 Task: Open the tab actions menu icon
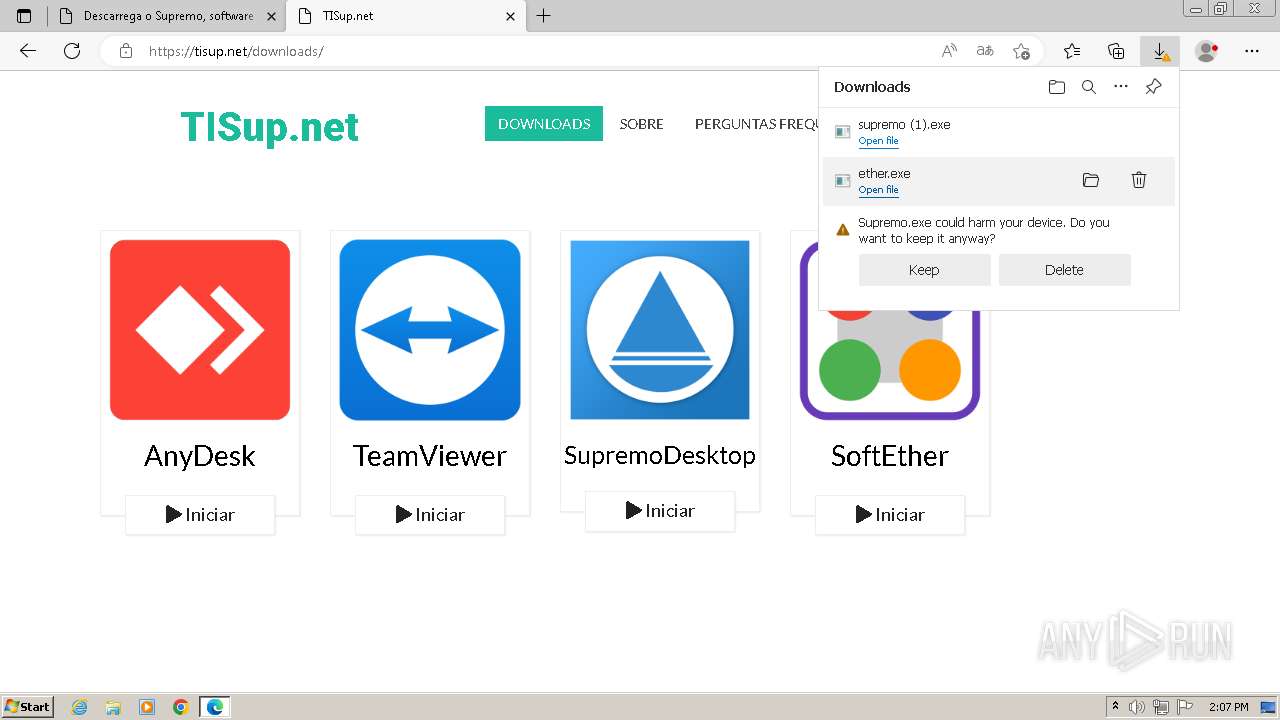tap(24, 16)
